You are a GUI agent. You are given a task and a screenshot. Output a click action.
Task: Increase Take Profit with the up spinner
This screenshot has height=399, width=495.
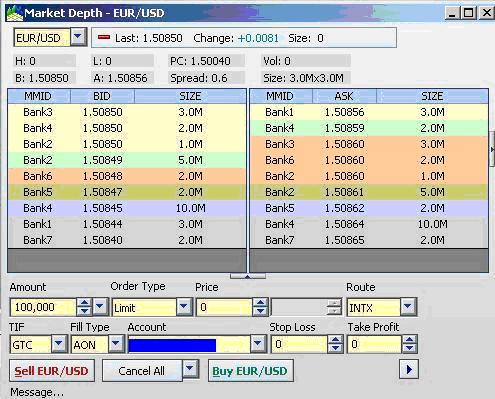click(410, 340)
